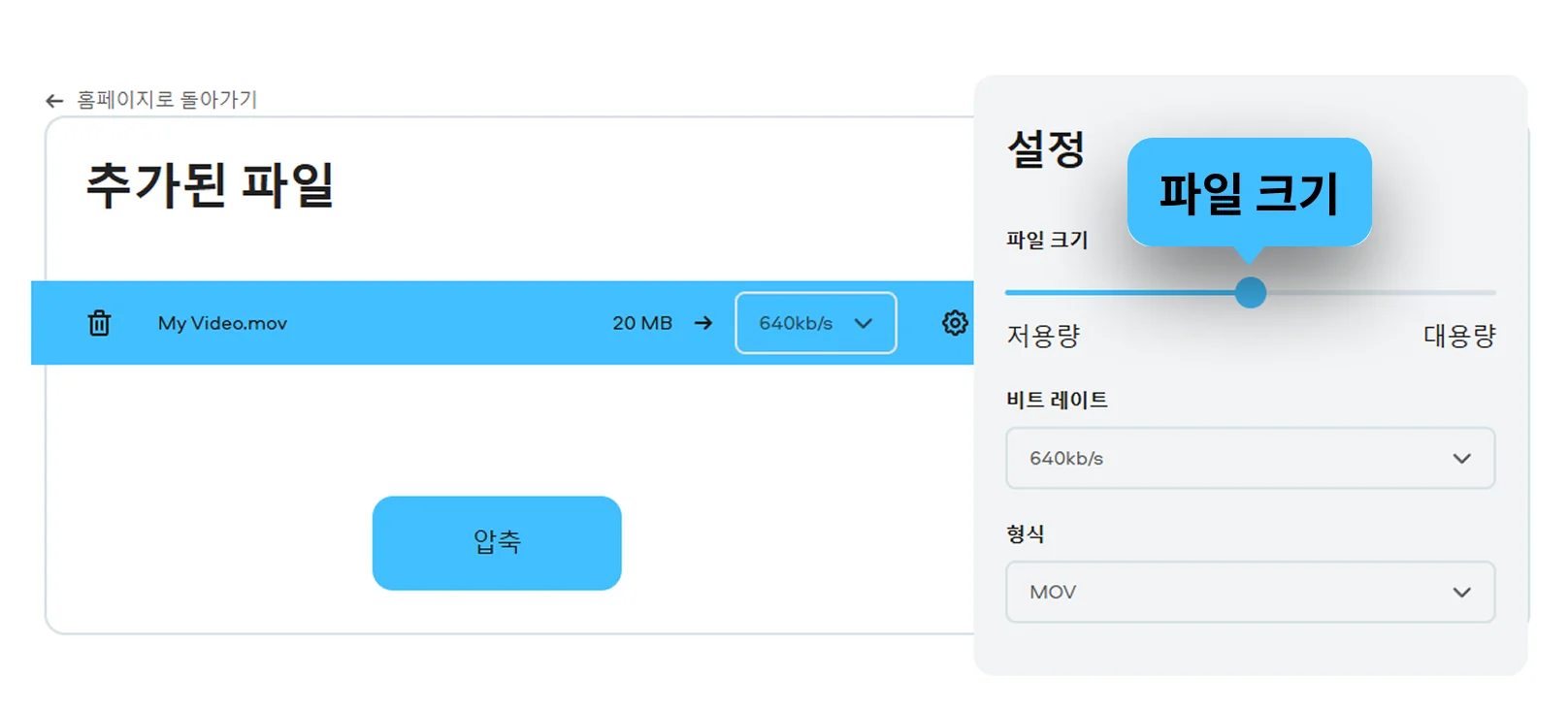Click the 파일 크기 tooltip bubble
Image resolution: width=1568 pixels, height=710 pixels.
click(1249, 192)
